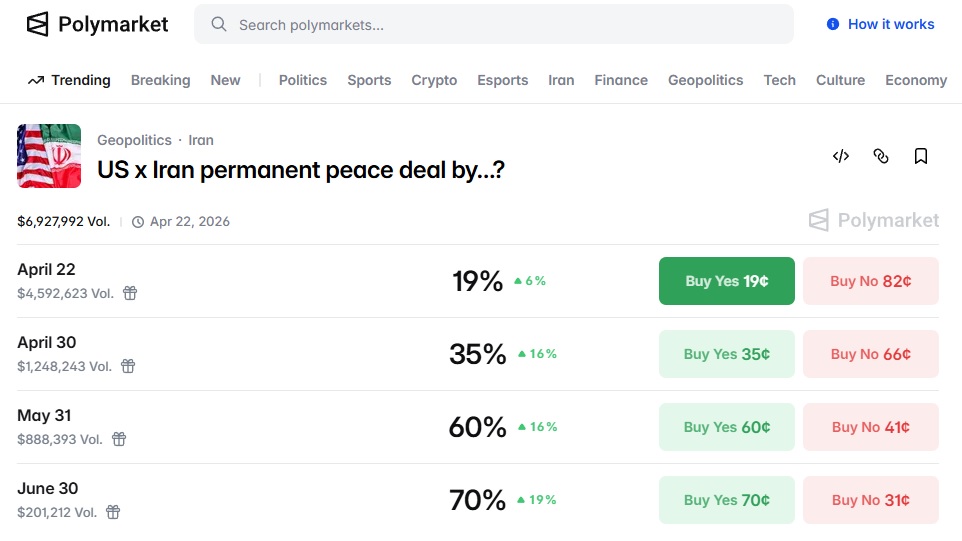Open the Iran breadcrumb link
This screenshot has height=541, width=962.
201,140
